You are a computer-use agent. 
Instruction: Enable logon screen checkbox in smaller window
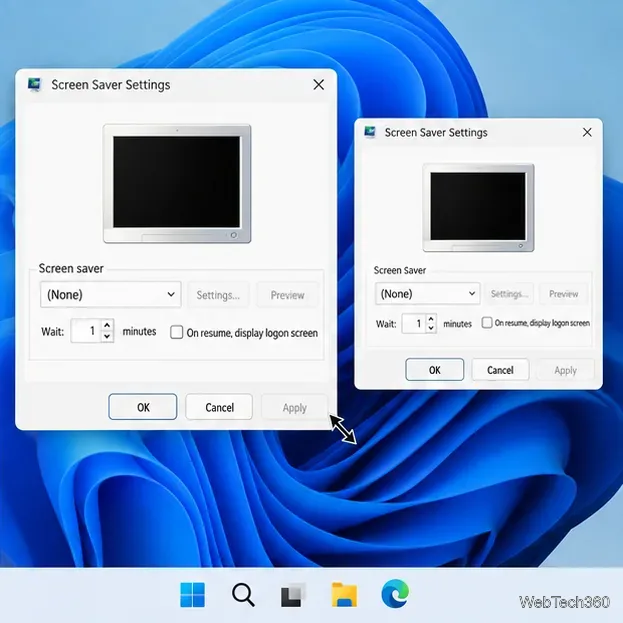point(487,323)
